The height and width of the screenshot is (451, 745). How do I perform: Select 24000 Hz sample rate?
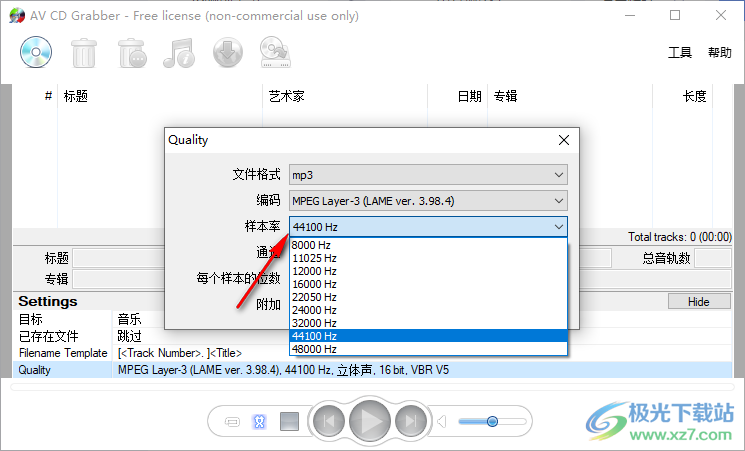tap(428, 310)
